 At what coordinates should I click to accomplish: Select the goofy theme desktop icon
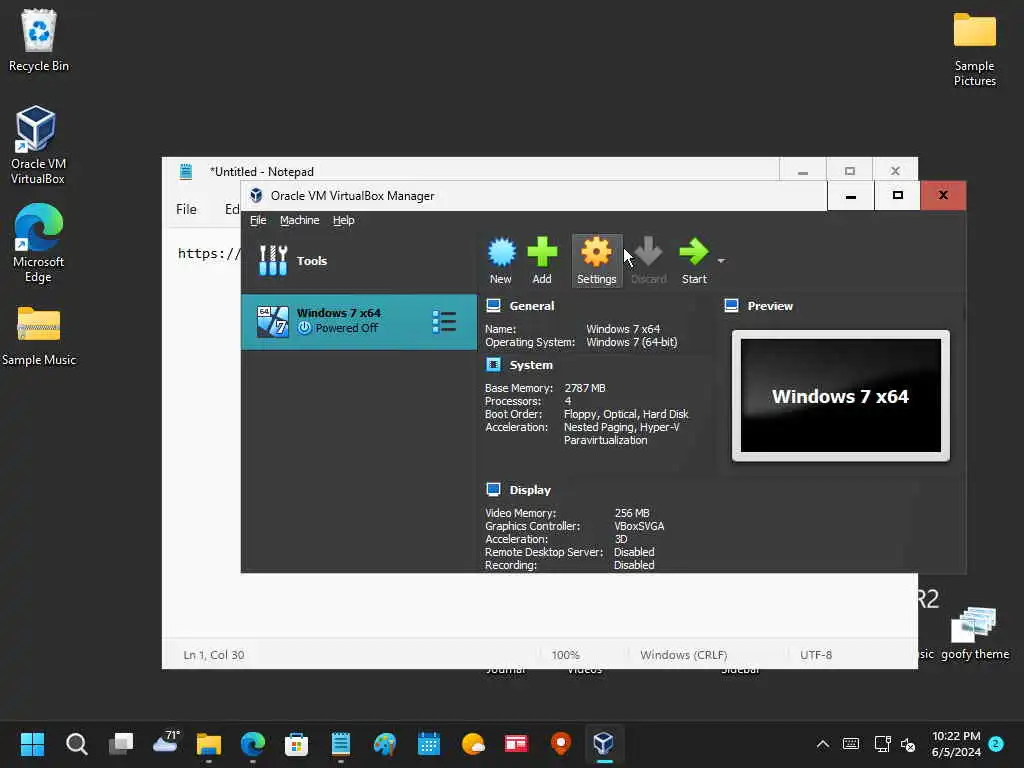point(974,633)
